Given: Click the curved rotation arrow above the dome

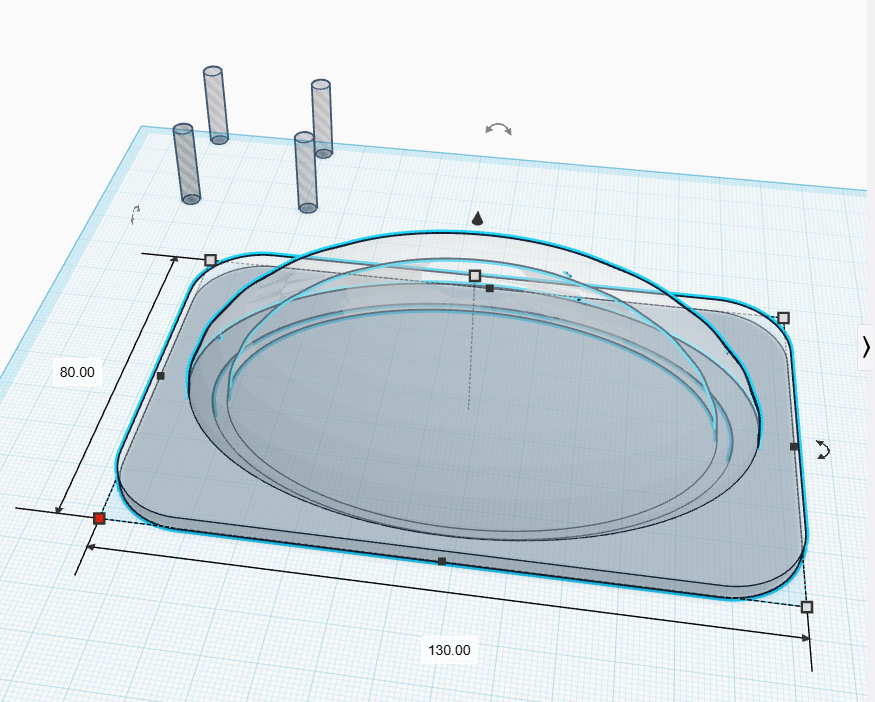Looking at the screenshot, I should click(x=498, y=129).
